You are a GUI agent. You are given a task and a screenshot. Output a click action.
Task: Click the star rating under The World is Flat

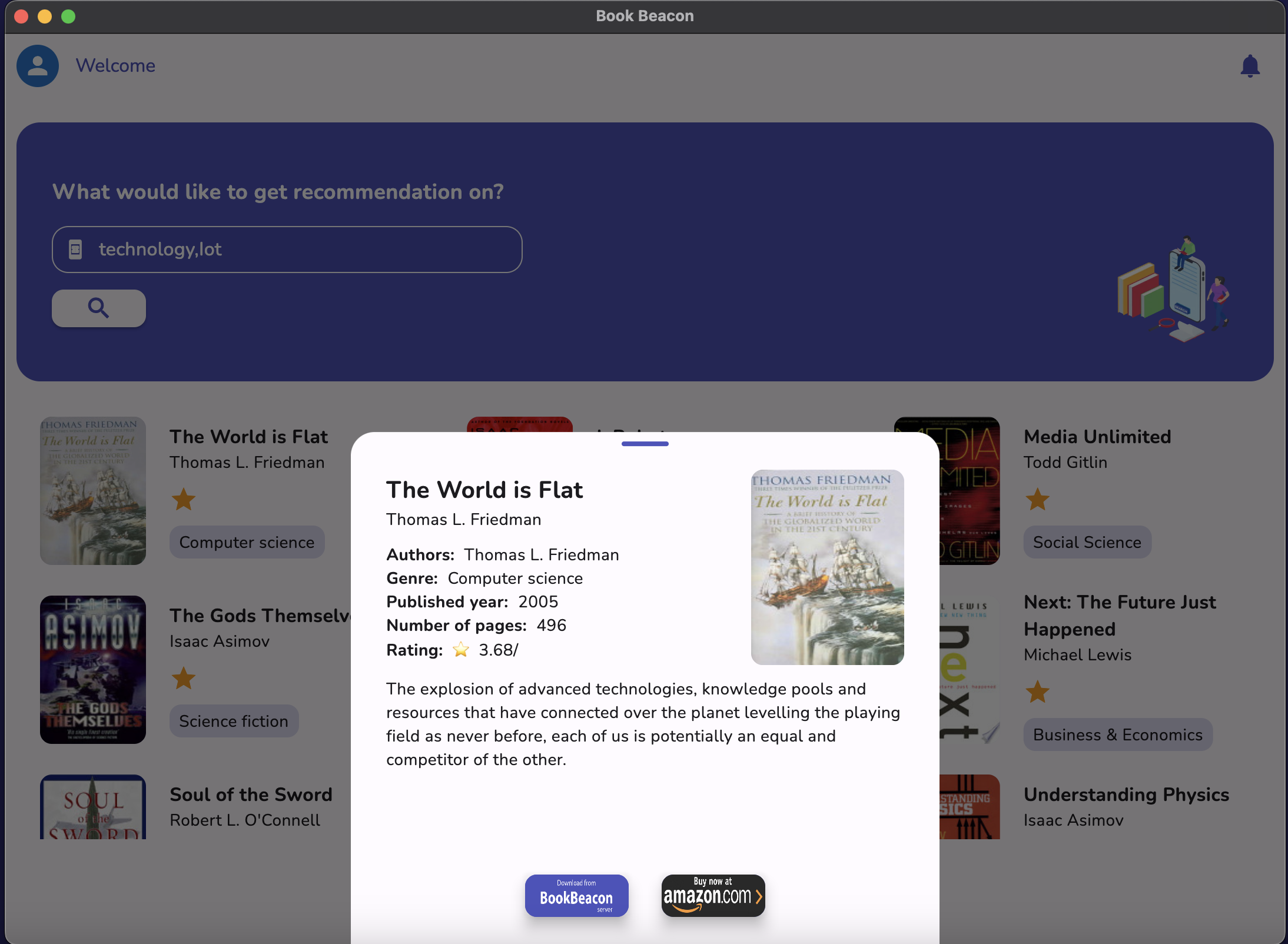pyautogui.click(x=183, y=499)
